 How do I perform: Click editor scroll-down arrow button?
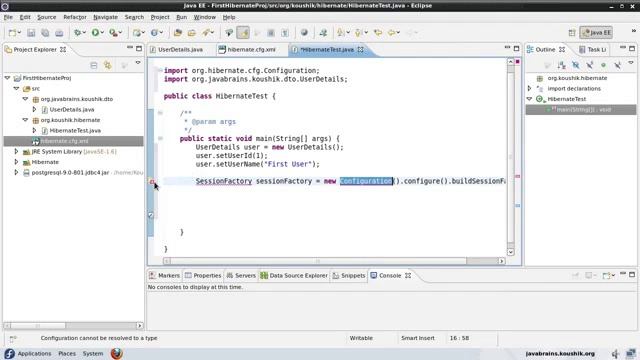pyautogui.click(x=511, y=252)
